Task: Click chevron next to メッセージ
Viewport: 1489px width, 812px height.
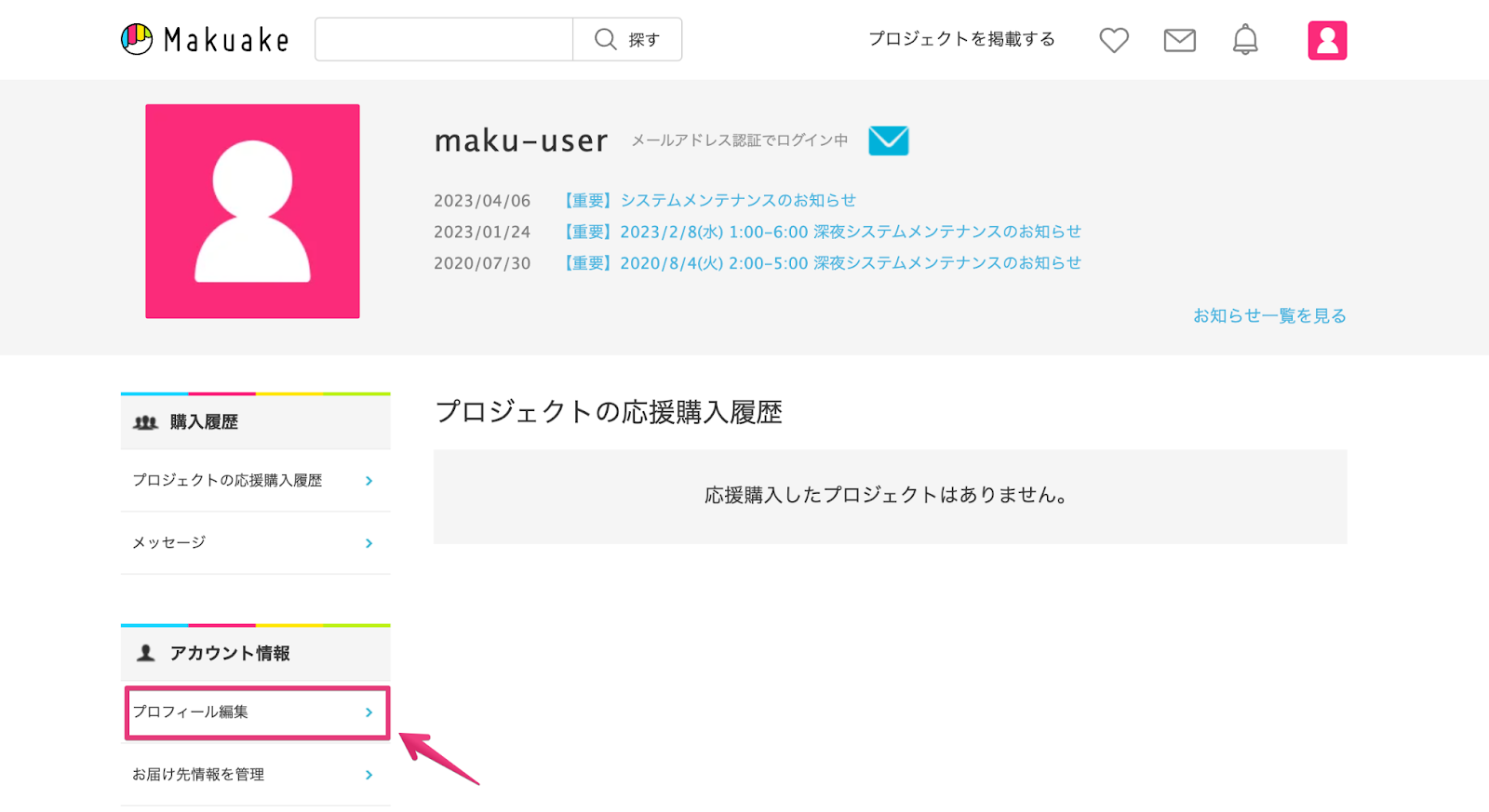Action: pyautogui.click(x=369, y=543)
